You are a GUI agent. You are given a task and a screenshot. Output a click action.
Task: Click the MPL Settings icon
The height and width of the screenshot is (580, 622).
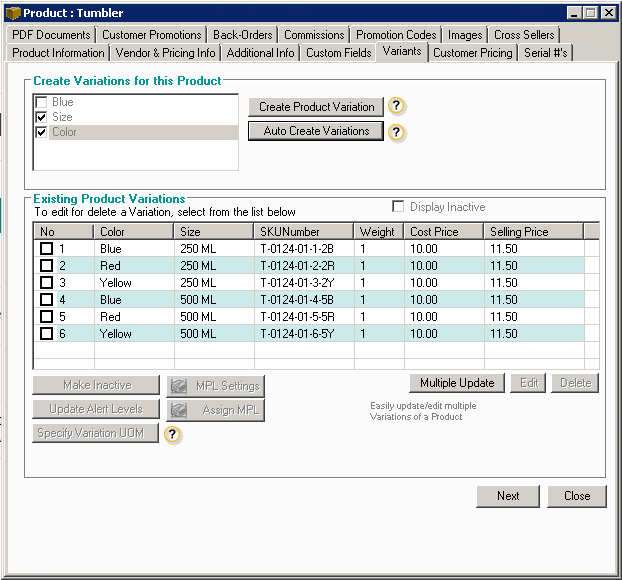click(x=179, y=386)
